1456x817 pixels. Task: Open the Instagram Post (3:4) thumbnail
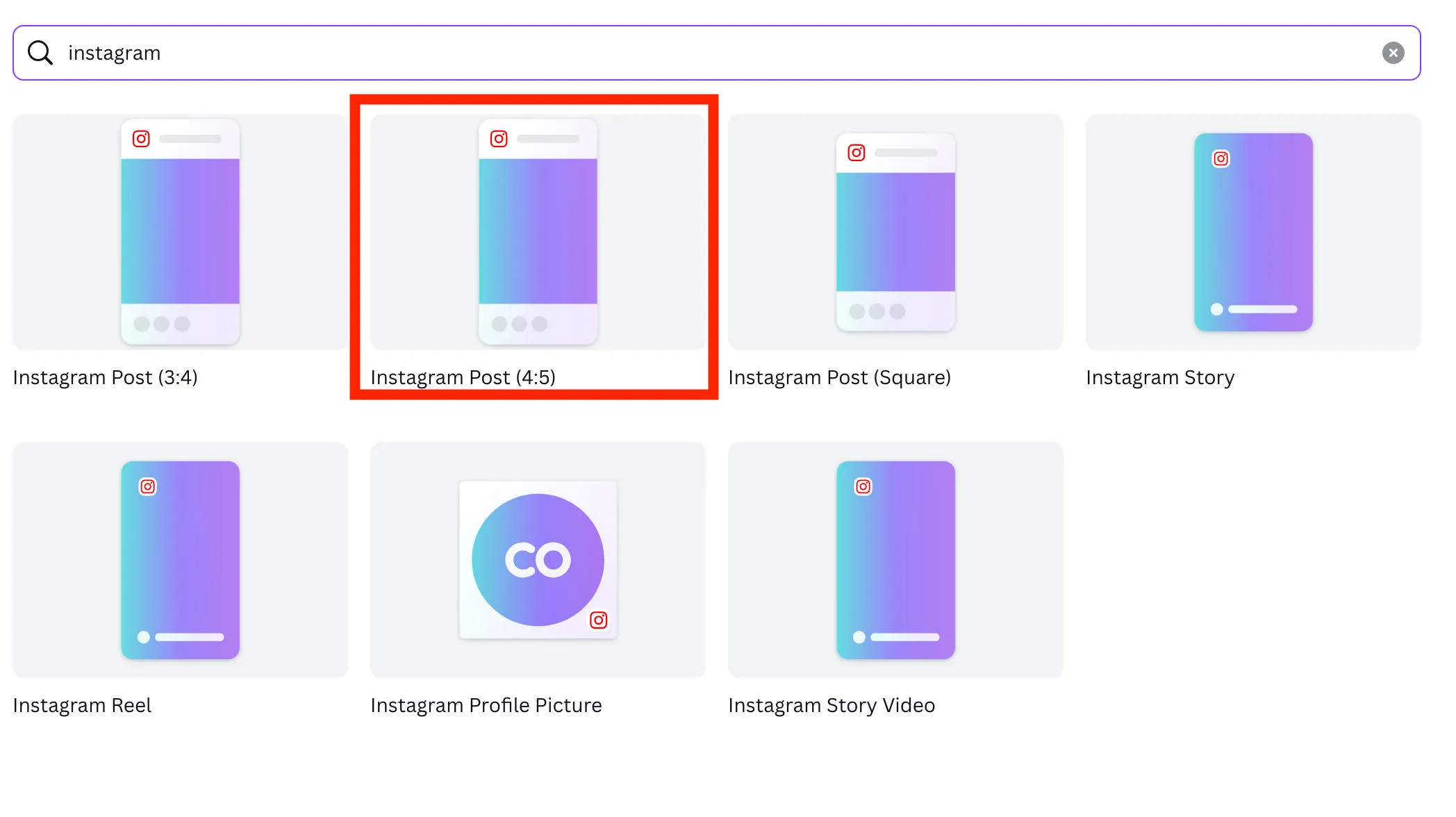tap(180, 232)
